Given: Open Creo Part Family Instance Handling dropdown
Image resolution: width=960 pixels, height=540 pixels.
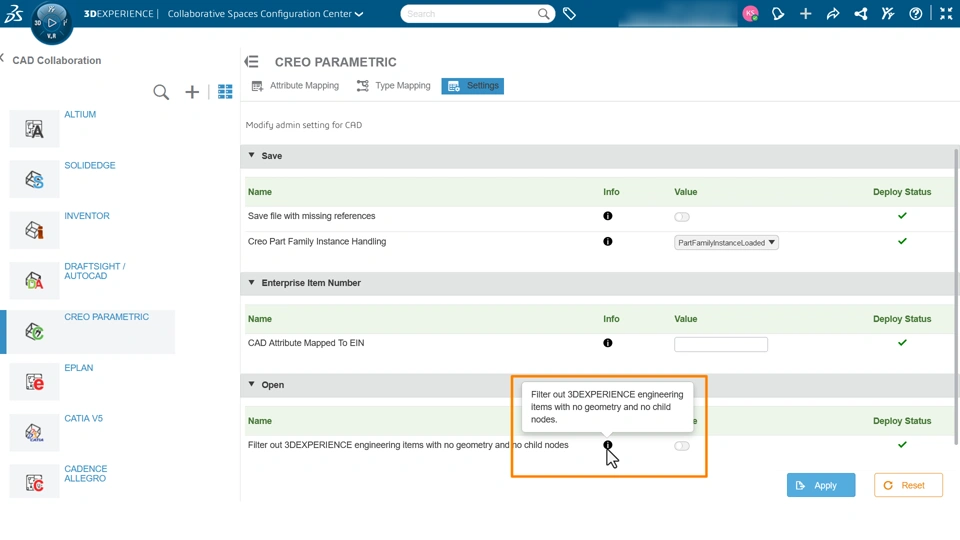Looking at the screenshot, I should (x=726, y=243).
